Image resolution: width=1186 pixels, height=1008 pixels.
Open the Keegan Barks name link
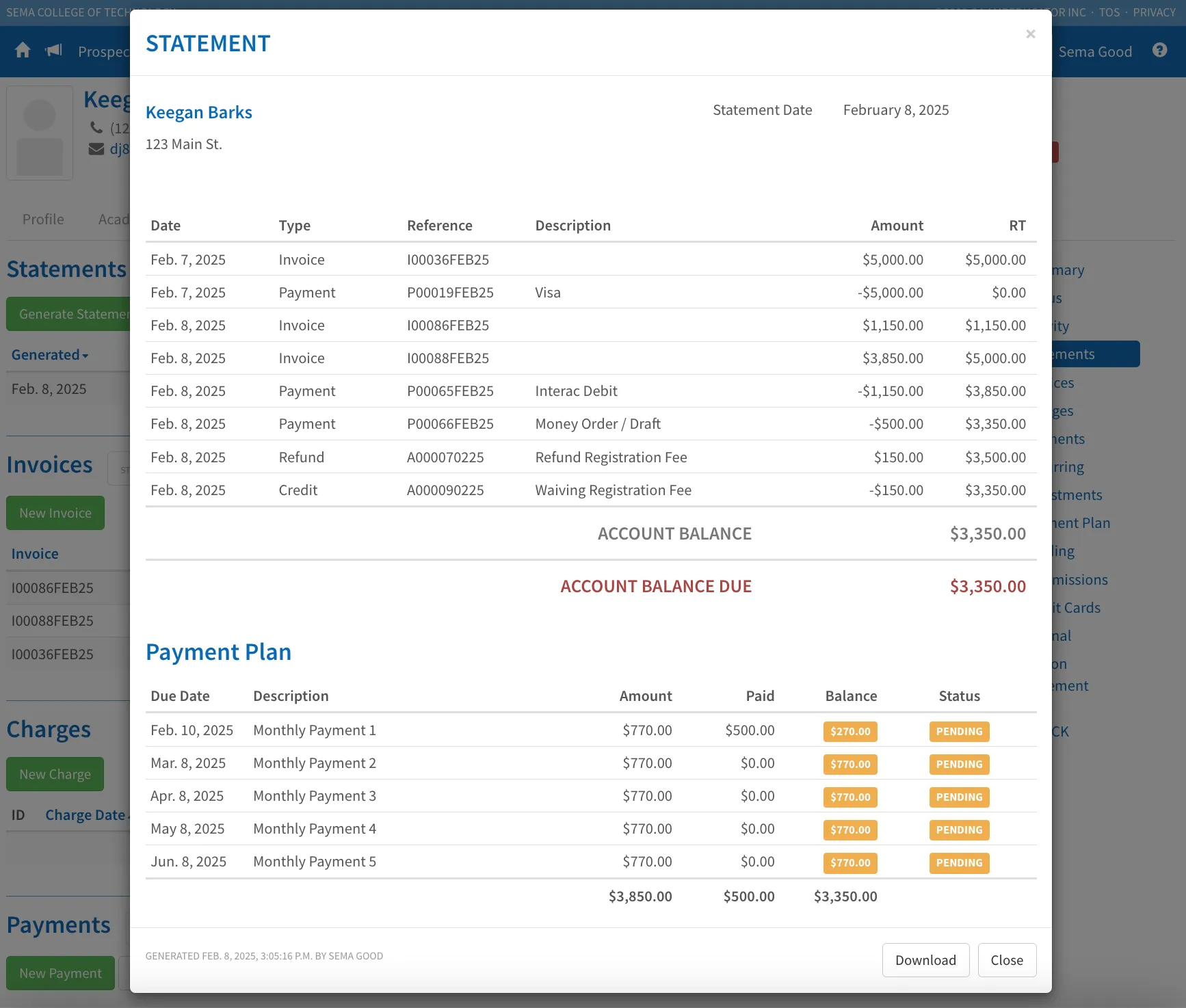198,112
